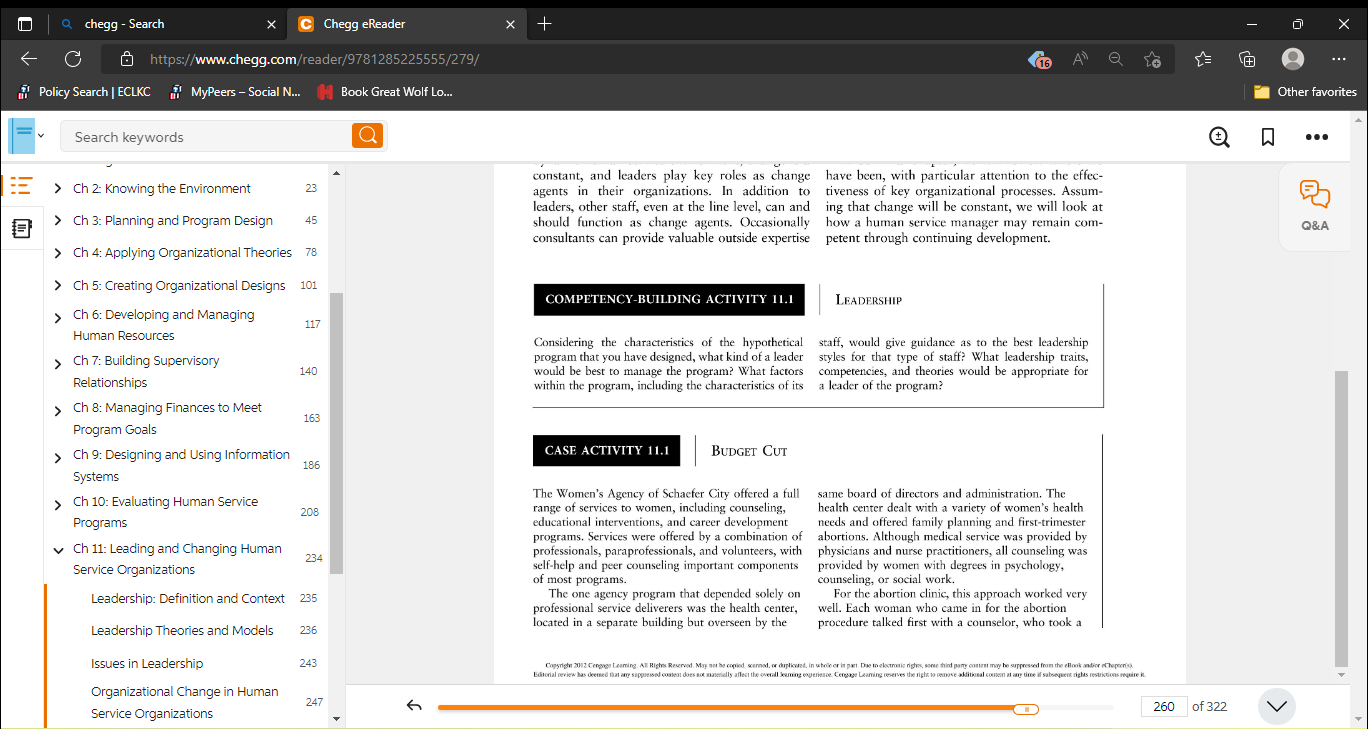1368x729 pixels.
Task: Open Book Great Wolf Lo... bookmark
Action: coord(385,92)
